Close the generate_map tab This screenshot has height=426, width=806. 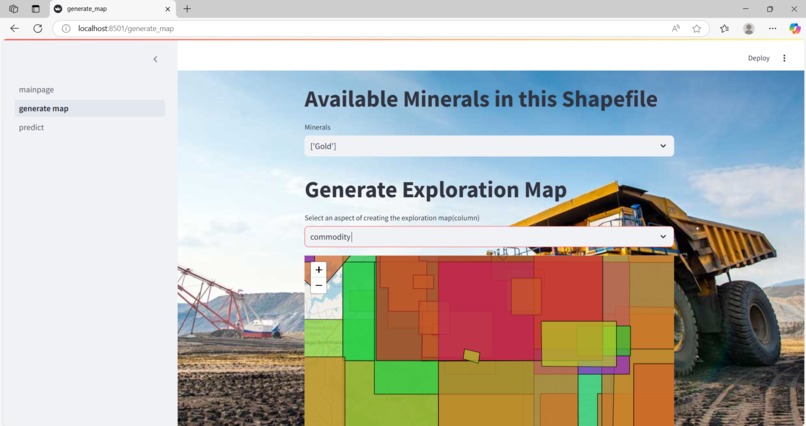click(168, 9)
